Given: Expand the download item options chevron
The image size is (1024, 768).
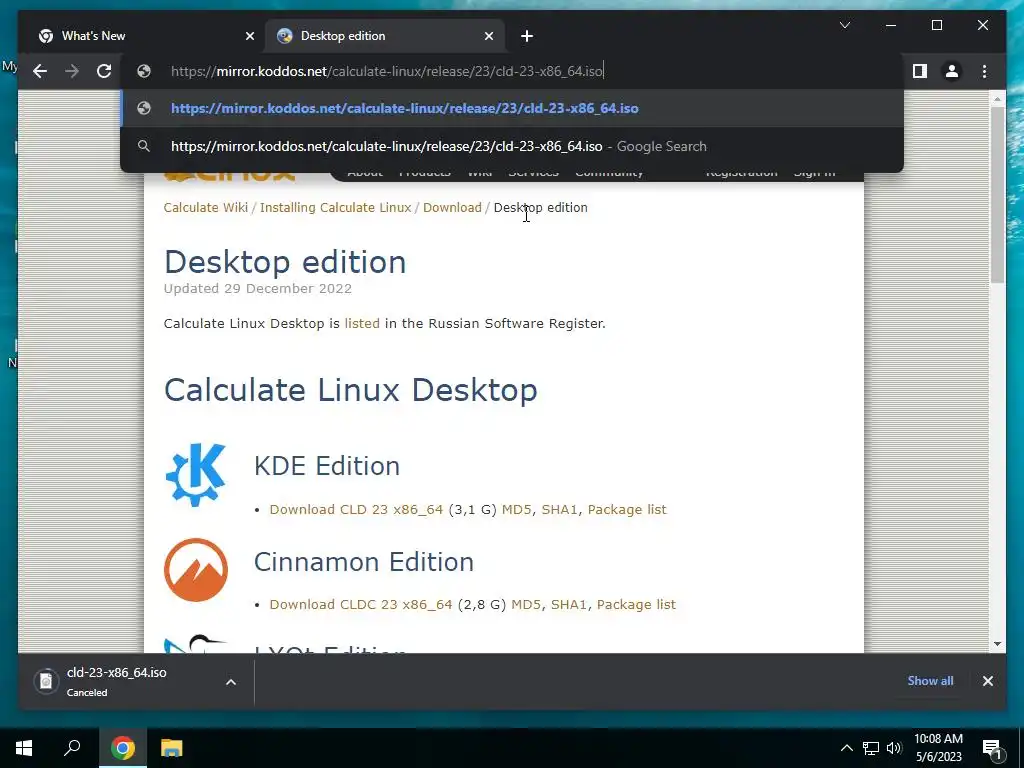Looking at the screenshot, I should [231, 682].
